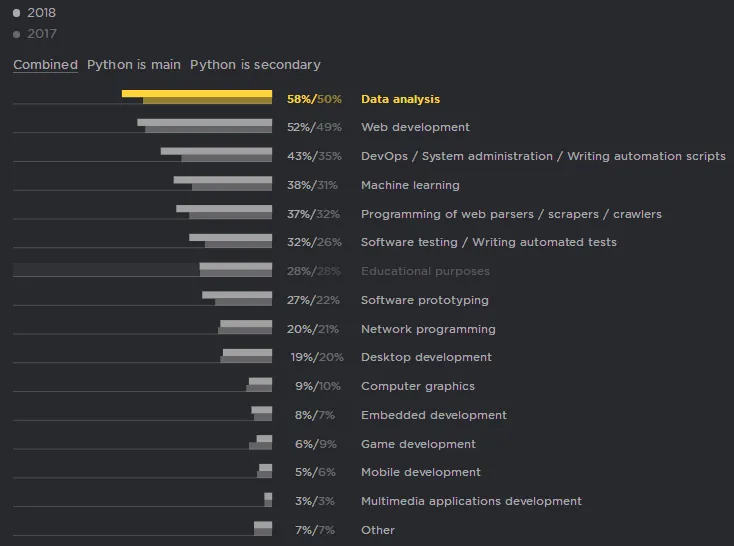Select the Python is main tab

coord(134,65)
